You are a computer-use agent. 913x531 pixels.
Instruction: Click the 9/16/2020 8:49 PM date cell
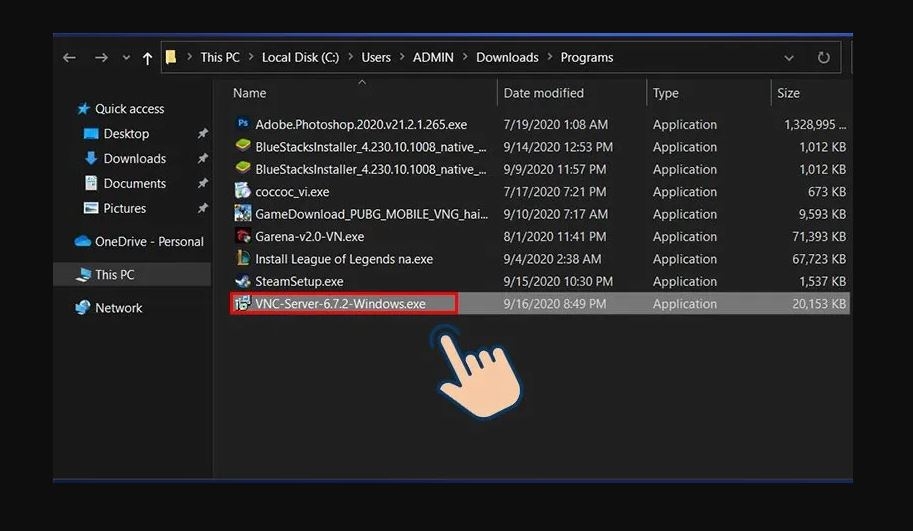click(x=554, y=304)
